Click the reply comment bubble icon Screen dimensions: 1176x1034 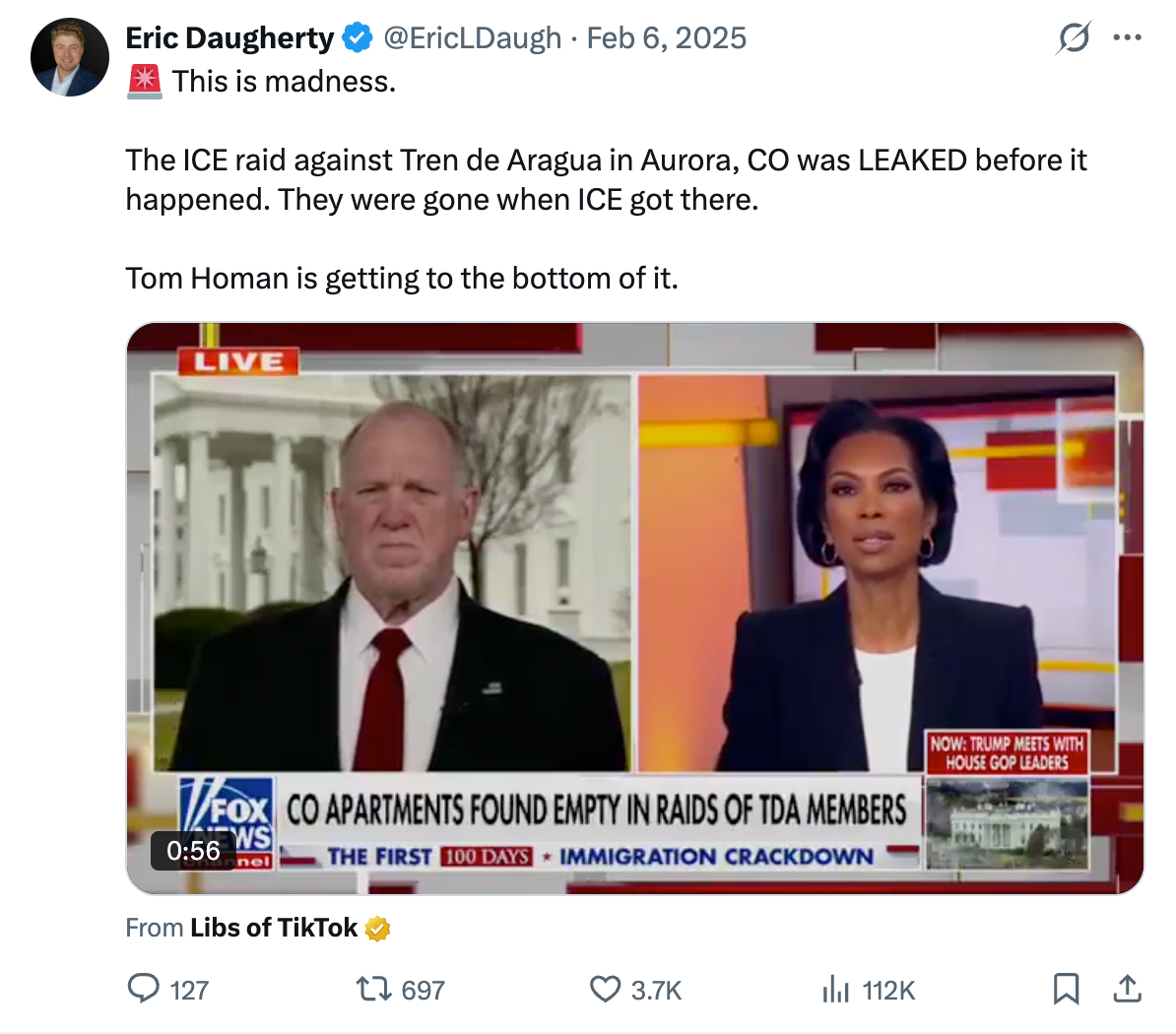coord(143,989)
